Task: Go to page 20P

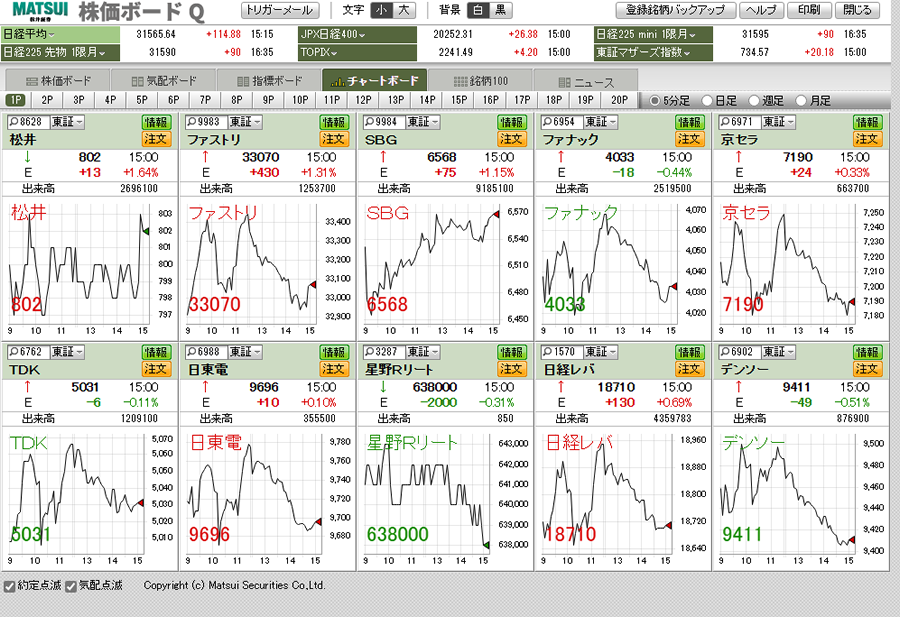Action: click(619, 100)
